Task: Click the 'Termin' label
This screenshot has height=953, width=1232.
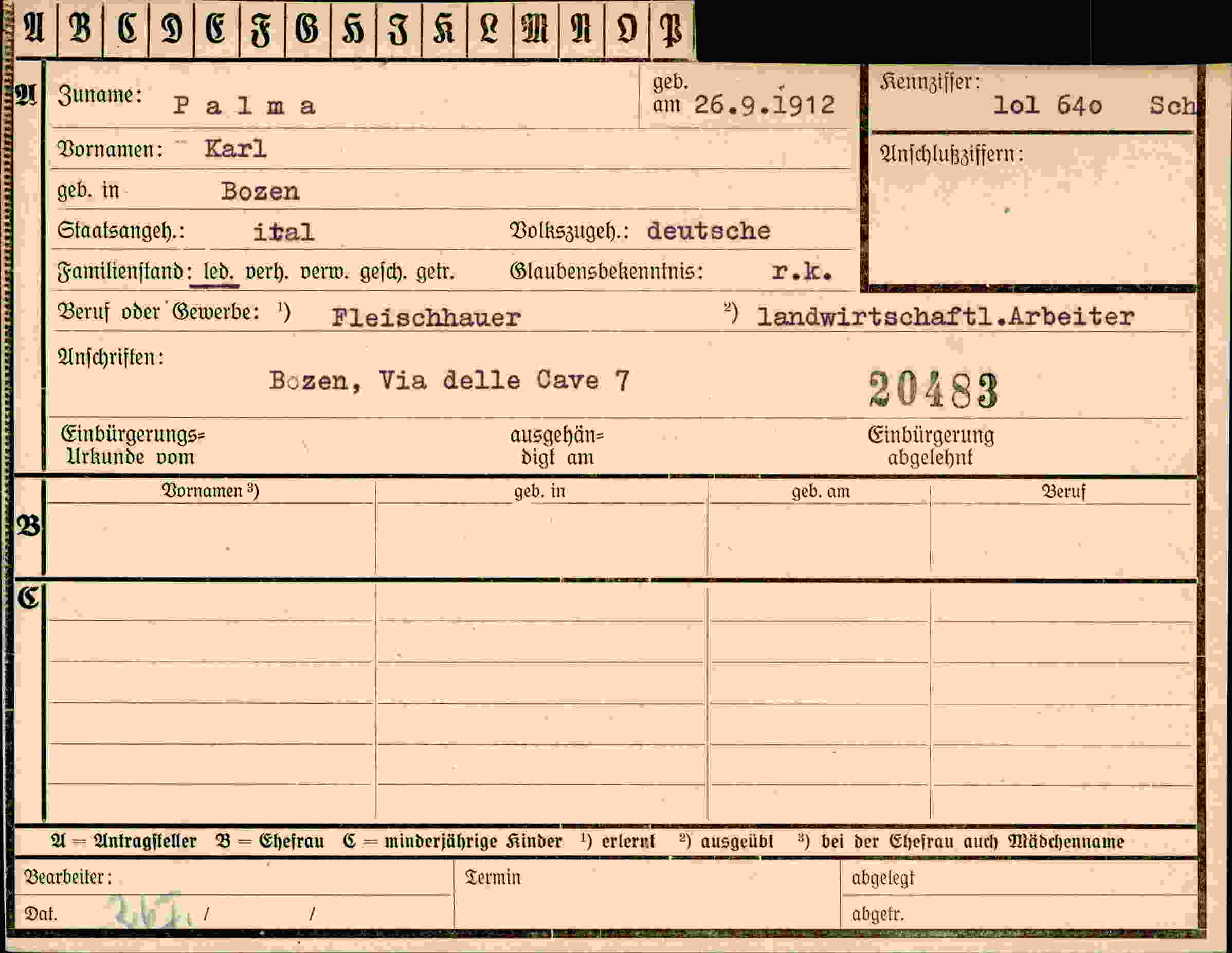Action: pos(493,877)
